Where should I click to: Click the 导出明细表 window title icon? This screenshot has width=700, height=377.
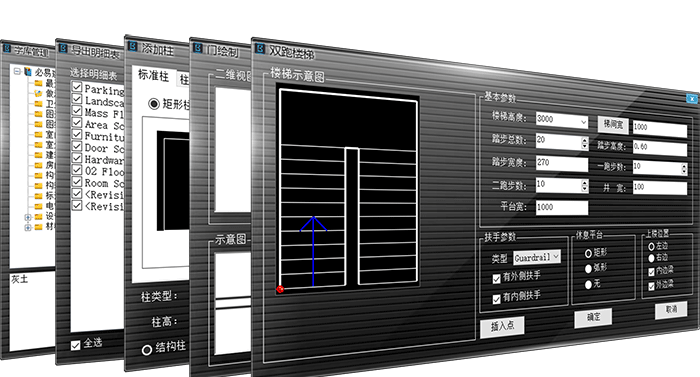63,48
